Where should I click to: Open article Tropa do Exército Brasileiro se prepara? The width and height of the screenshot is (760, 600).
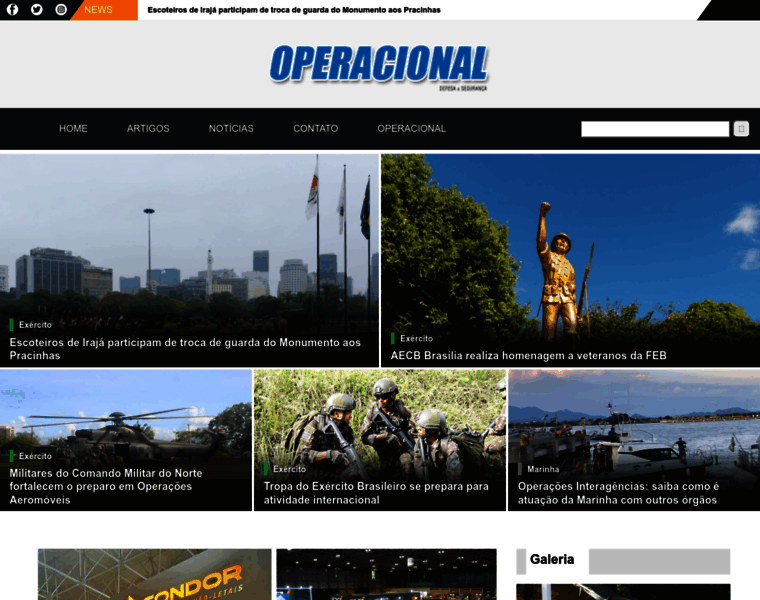tap(376, 493)
